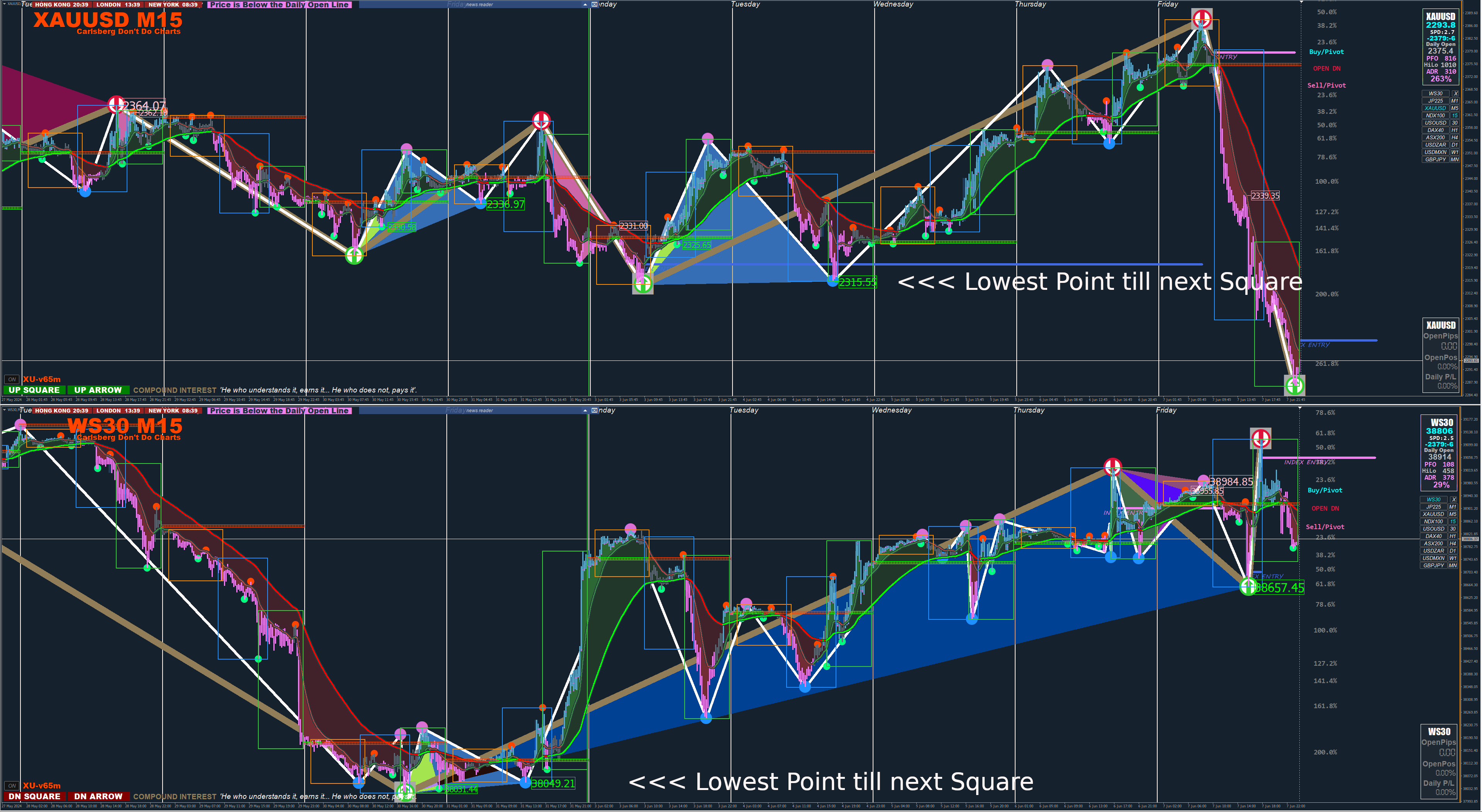Image resolution: width=1482 pixels, height=812 pixels.
Task: Close the news reader bar in the XAUUSD chart
Action: click(594, 5)
